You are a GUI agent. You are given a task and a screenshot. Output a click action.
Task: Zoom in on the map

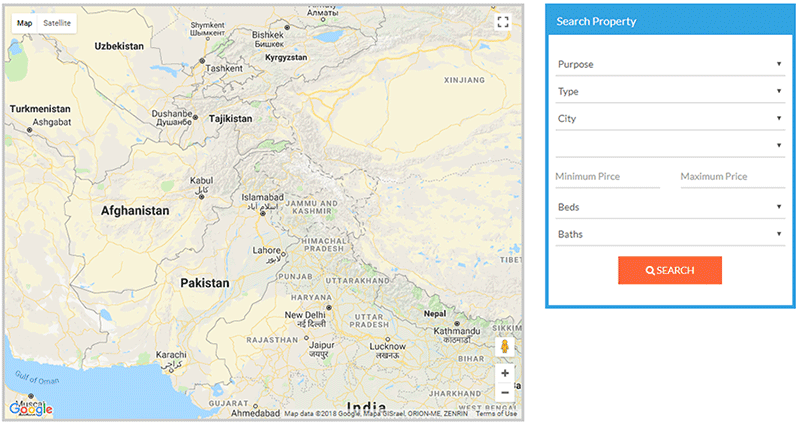point(505,373)
